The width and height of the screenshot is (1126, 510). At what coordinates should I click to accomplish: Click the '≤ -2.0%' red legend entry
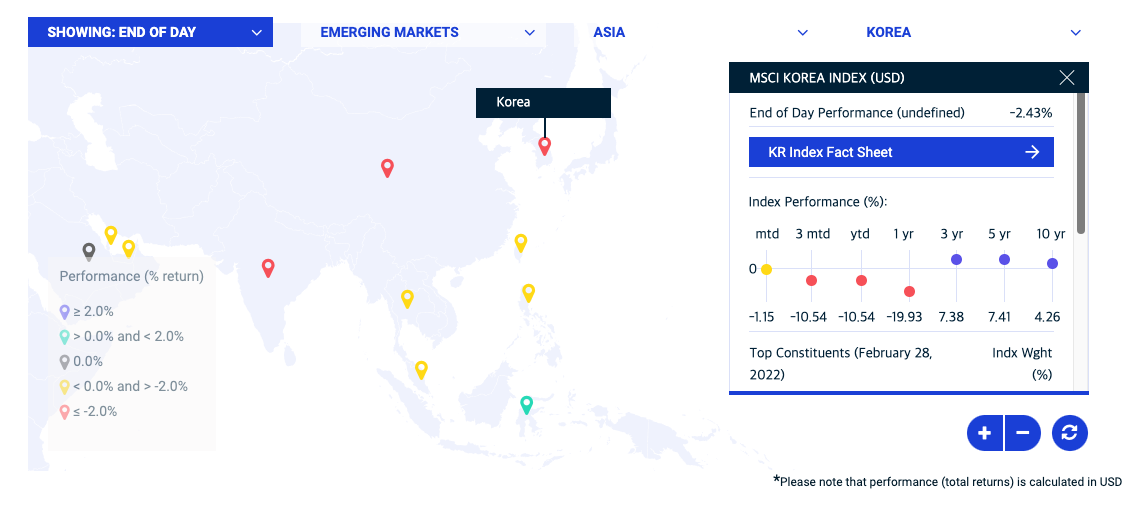(88, 412)
